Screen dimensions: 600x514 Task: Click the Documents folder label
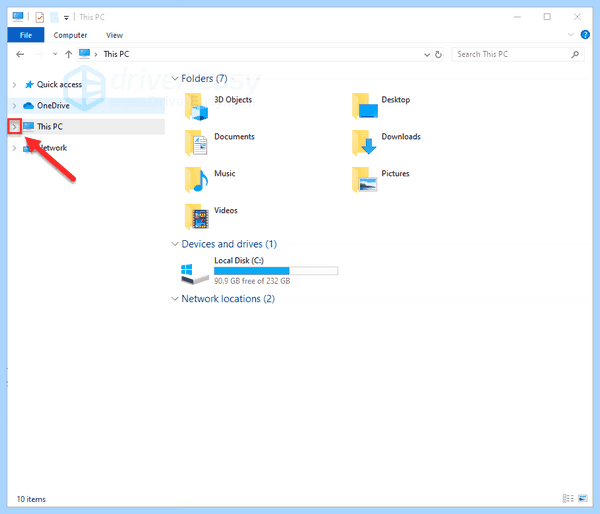234,137
